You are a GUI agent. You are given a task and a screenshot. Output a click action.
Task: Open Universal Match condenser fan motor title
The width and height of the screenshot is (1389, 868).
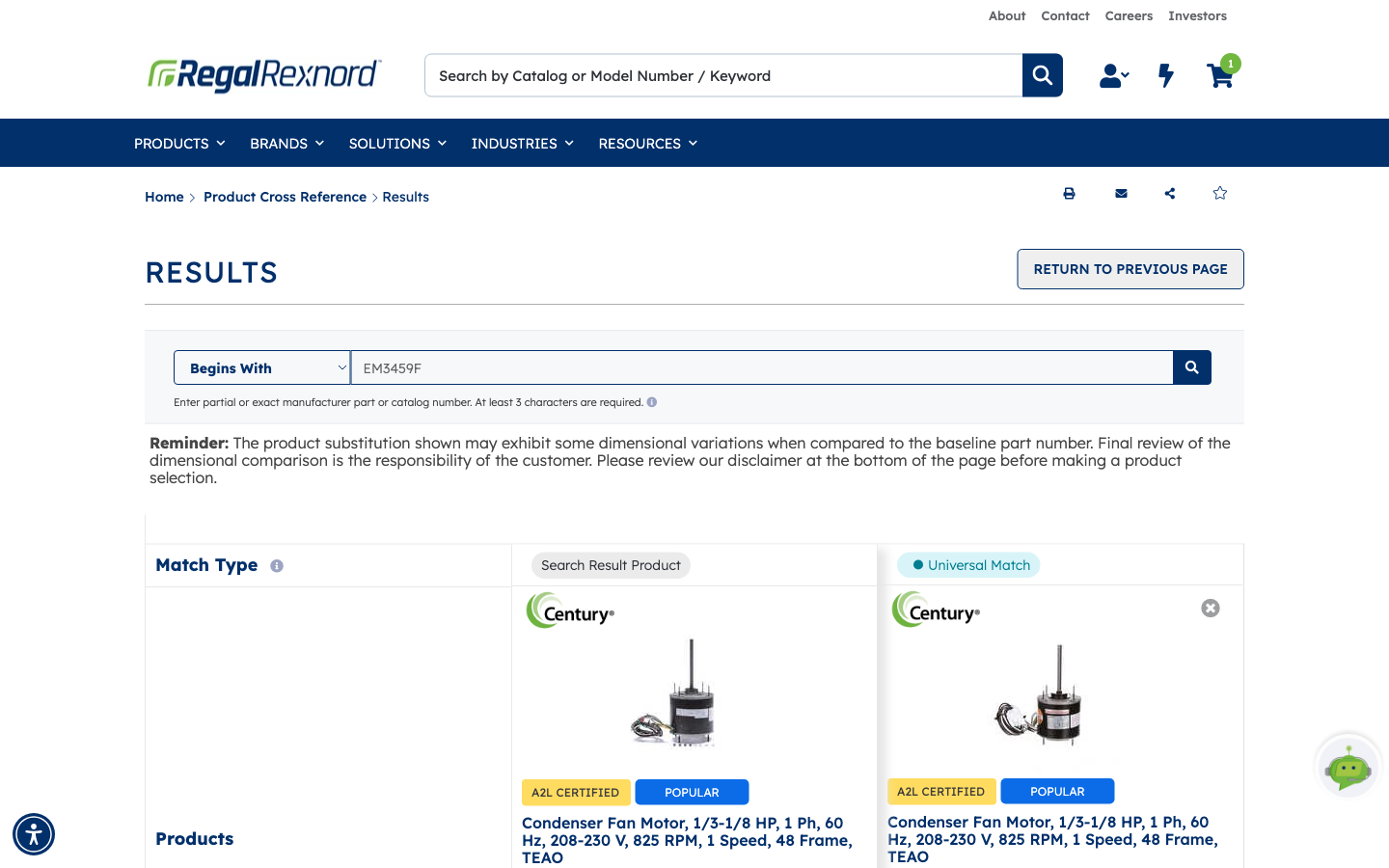1052,839
